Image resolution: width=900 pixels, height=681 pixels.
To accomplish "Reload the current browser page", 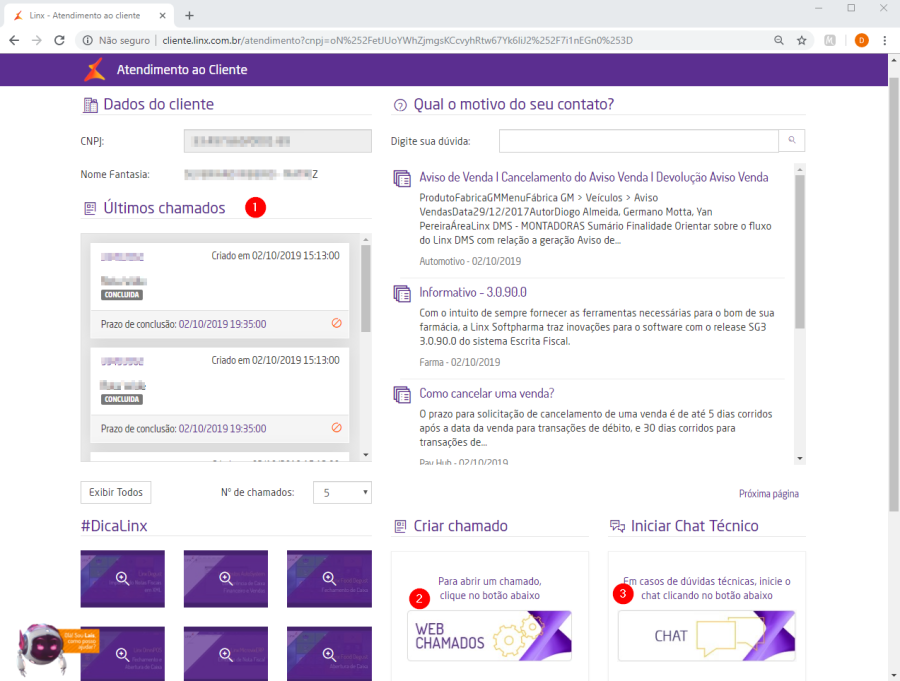I will tap(59, 40).
